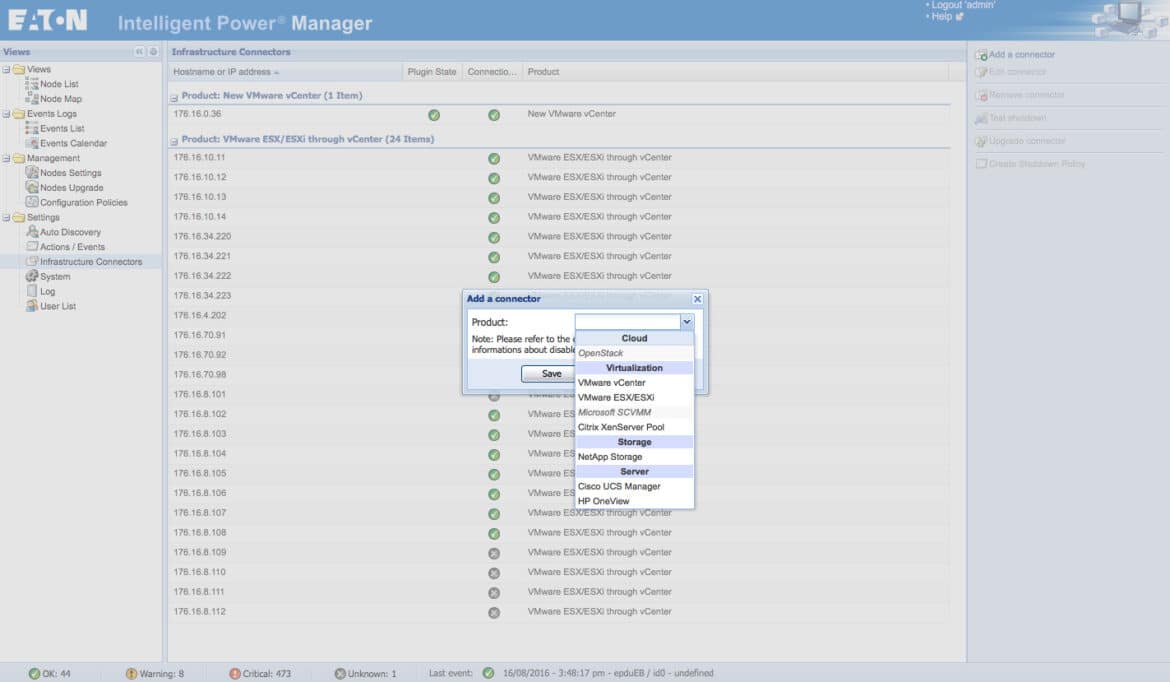
Task: Click the Product column header
Action: (x=735, y=72)
